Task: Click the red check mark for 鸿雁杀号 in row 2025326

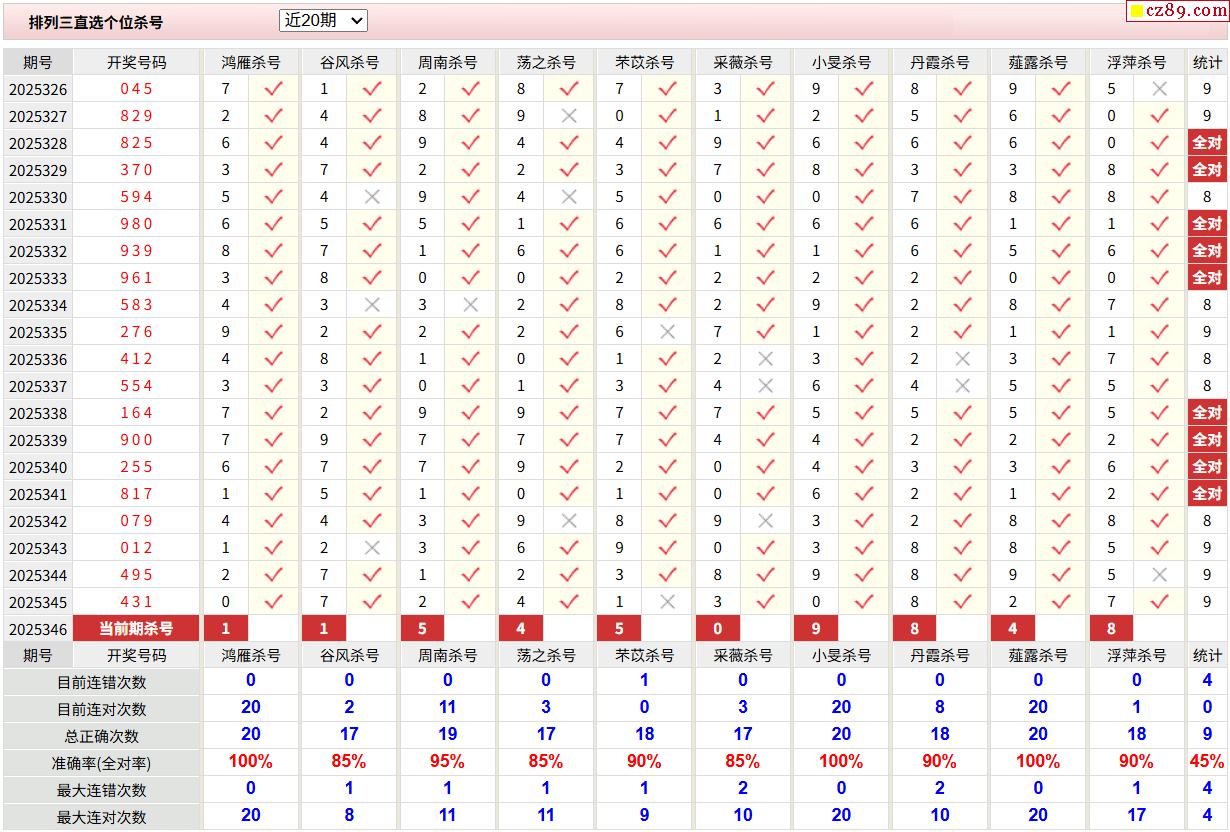Action: coord(273,89)
